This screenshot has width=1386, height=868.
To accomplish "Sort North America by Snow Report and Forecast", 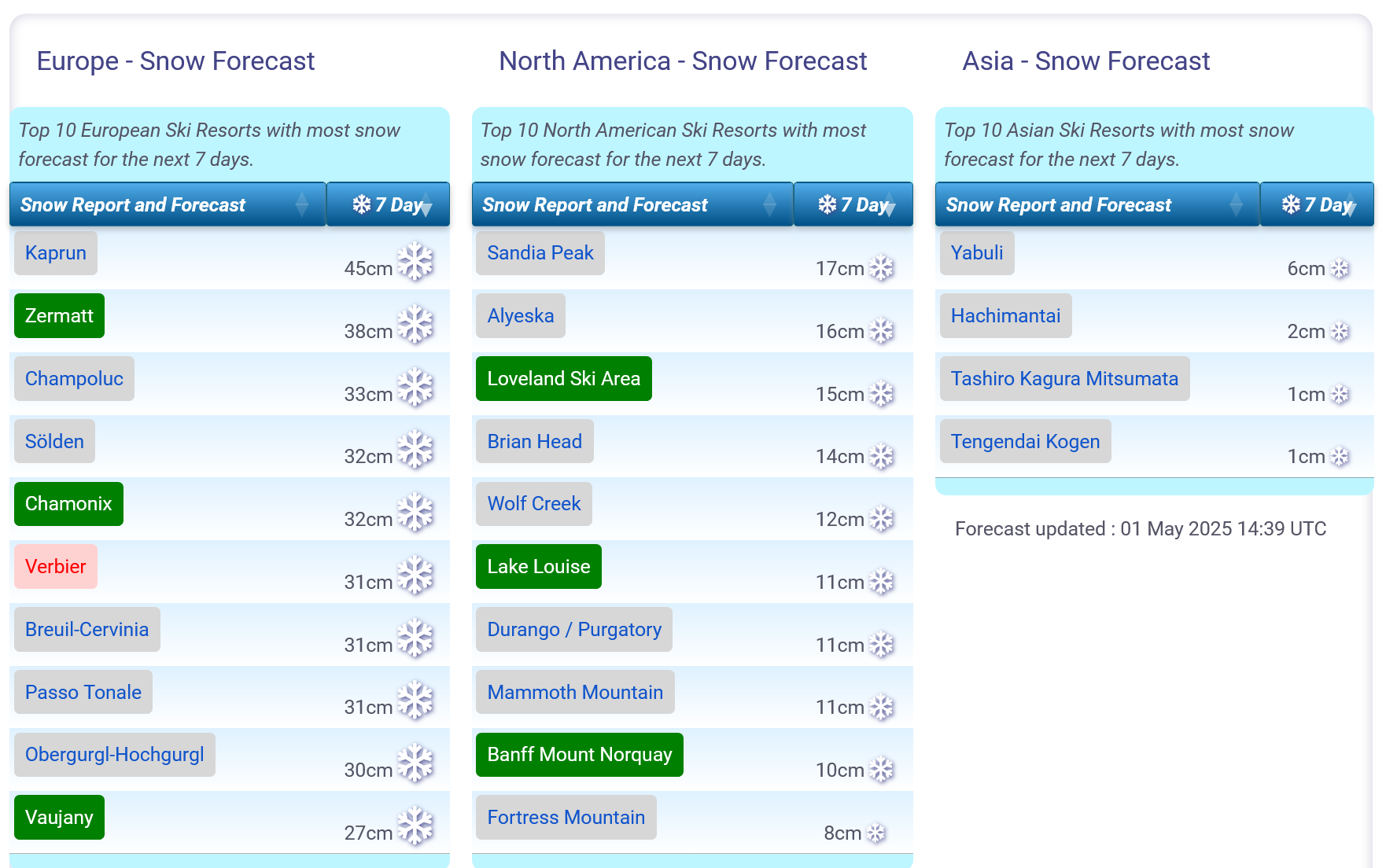I will (x=632, y=204).
